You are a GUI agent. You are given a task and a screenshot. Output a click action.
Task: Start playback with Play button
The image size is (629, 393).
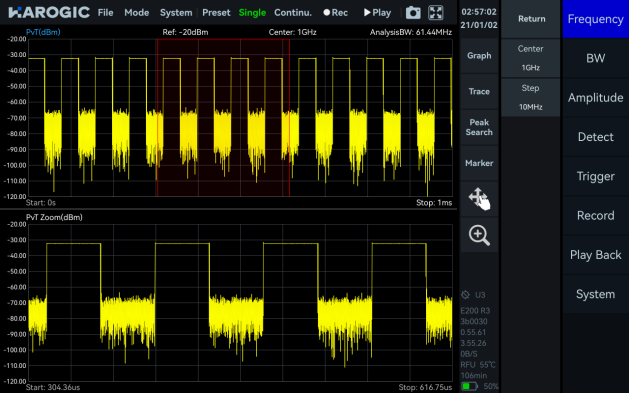pos(377,13)
